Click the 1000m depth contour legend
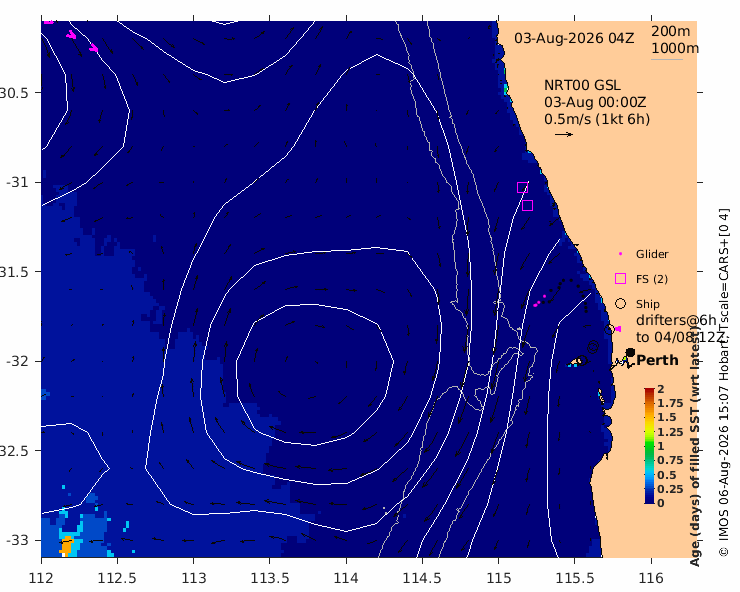This screenshot has width=740, height=592. pyautogui.click(x=675, y=49)
